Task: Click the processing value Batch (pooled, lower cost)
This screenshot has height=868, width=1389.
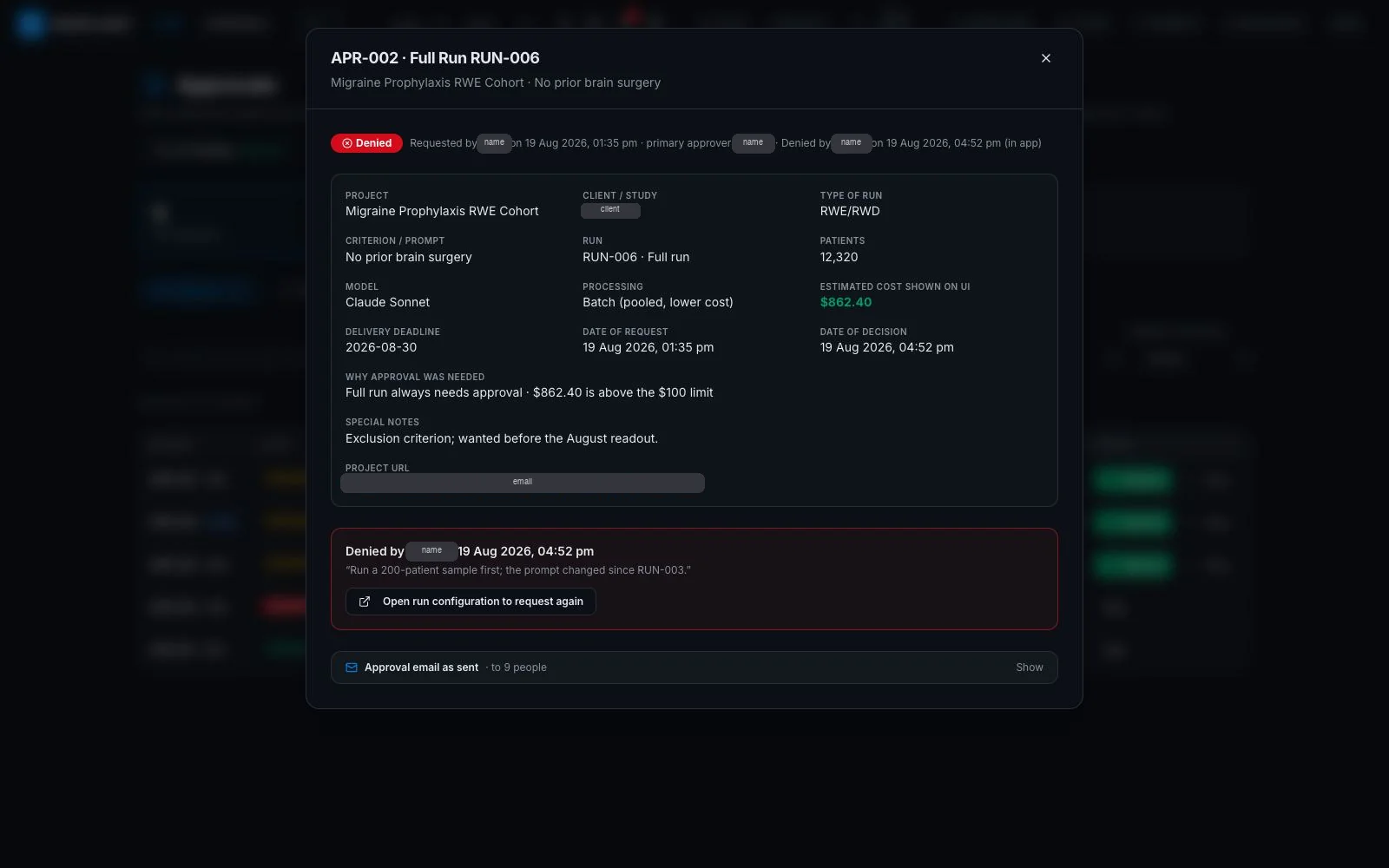Action: click(x=658, y=302)
